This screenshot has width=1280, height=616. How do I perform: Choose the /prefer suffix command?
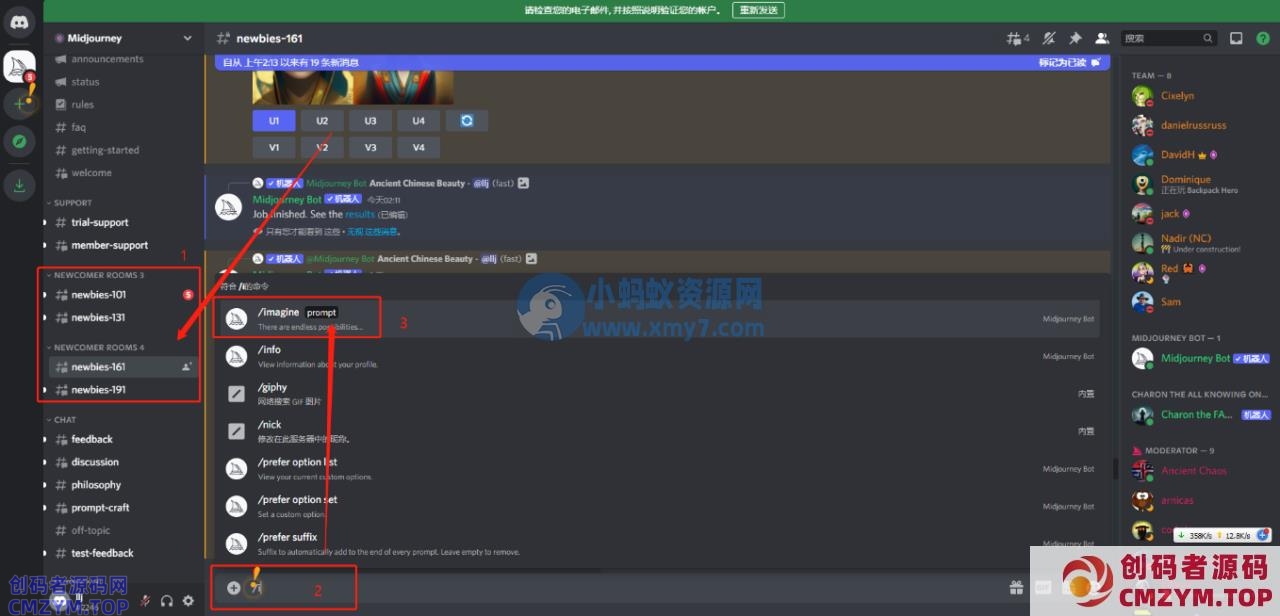tap(287, 543)
